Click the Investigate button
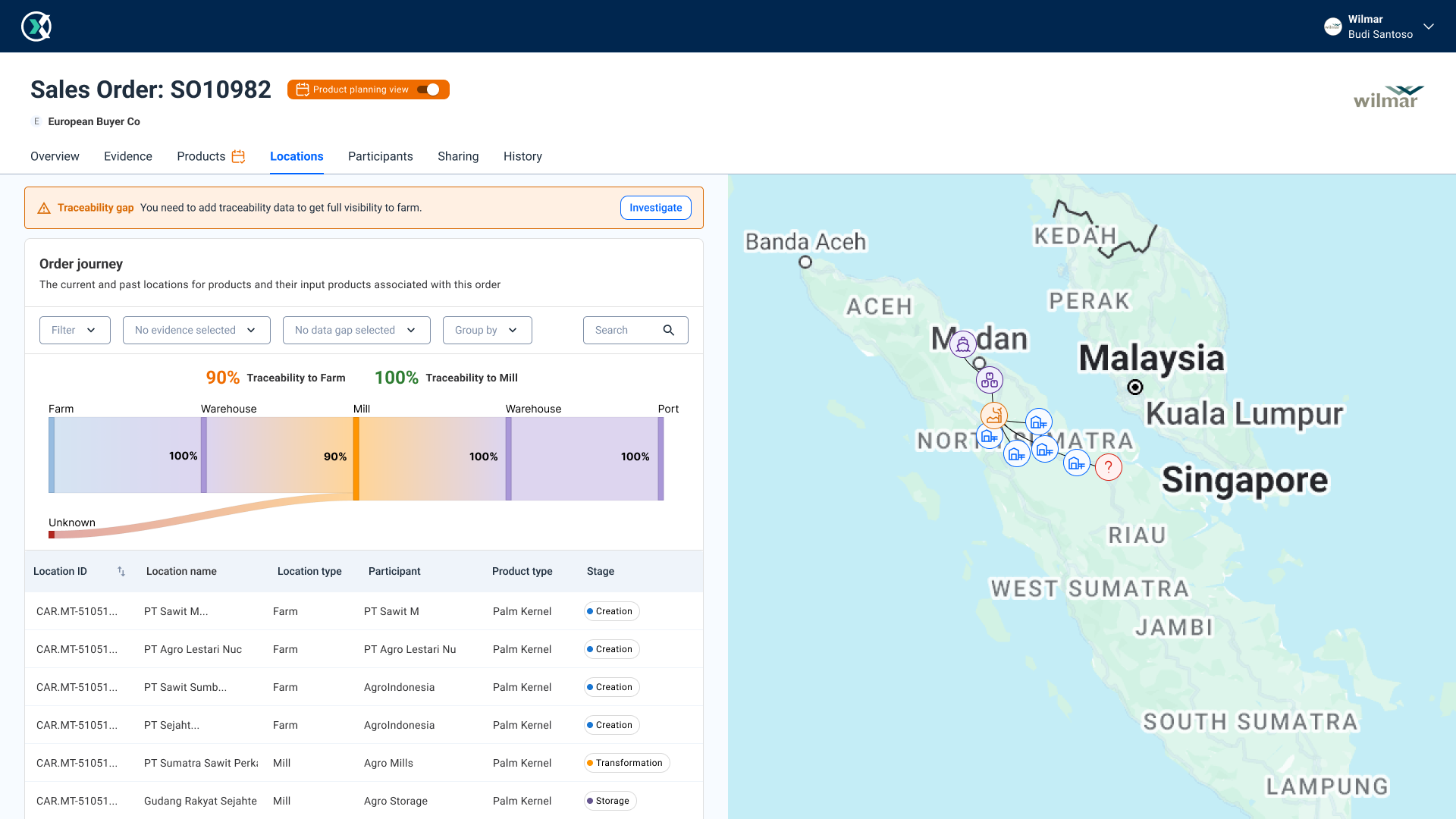1456x819 pixels. [x=656, y=208]
